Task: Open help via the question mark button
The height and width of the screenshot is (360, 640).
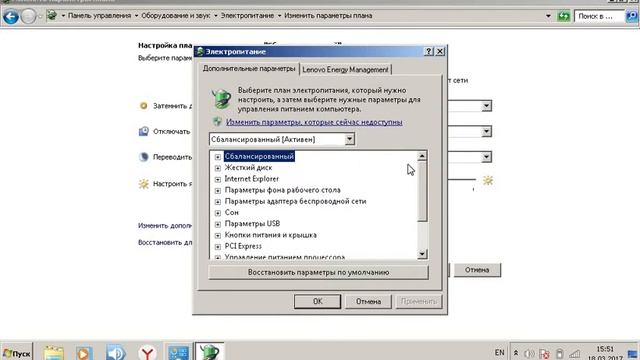Action: tap(429, 51)
